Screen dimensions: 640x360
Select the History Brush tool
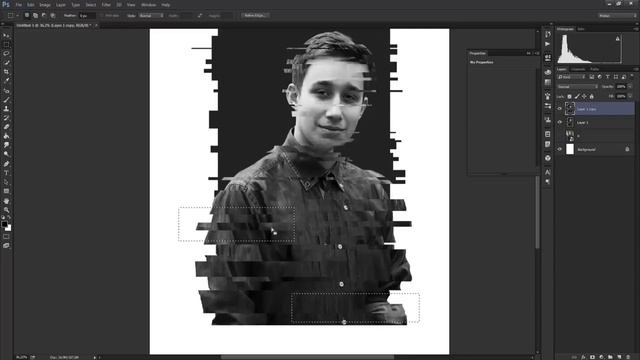tap(6, 118)
